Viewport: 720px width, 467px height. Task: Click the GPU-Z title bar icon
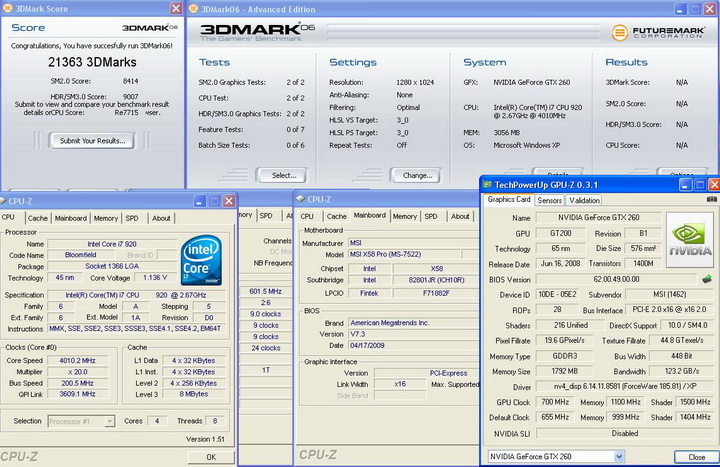pos(487,185)
